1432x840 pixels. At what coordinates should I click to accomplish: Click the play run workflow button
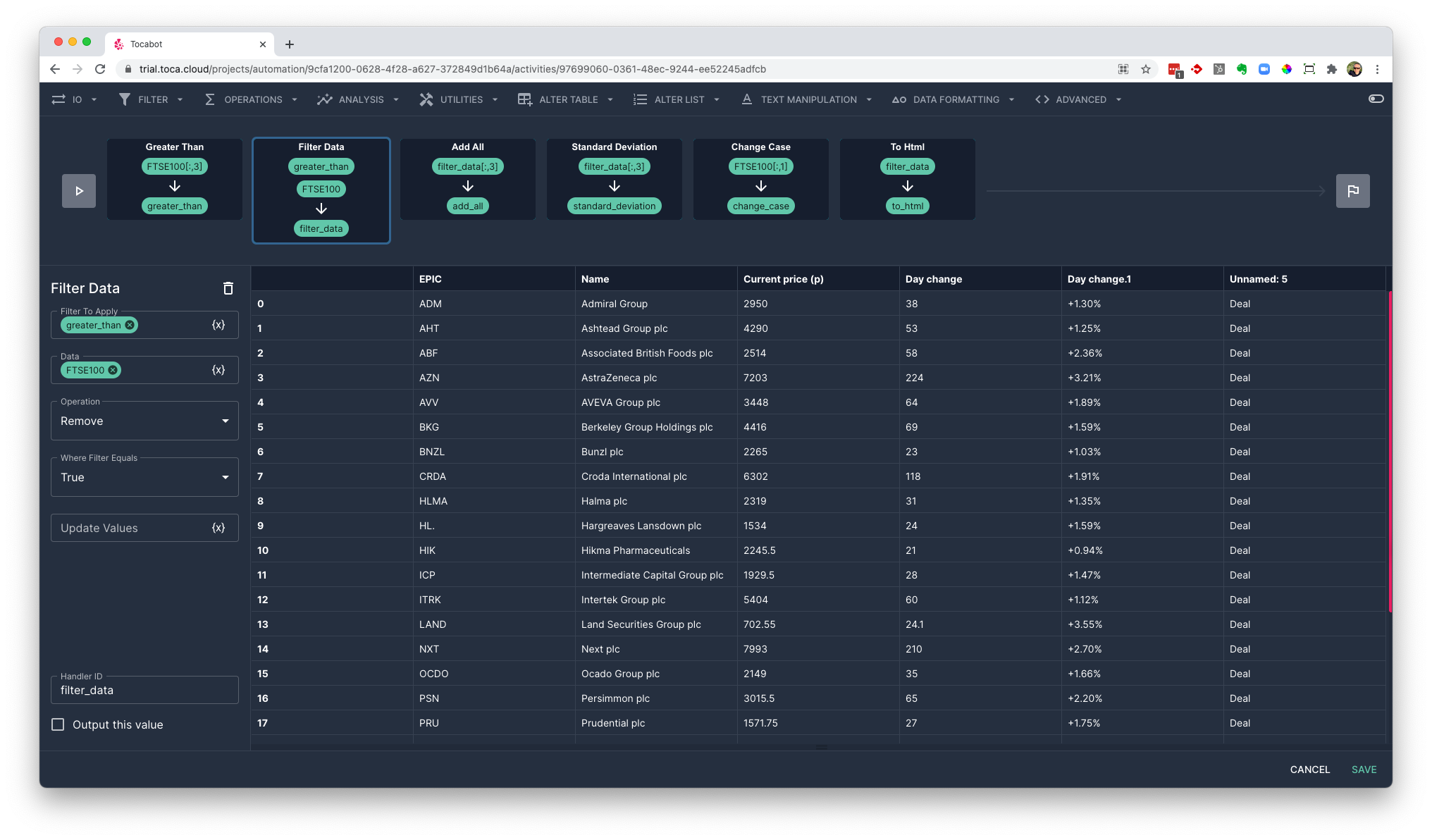tap(79, 191)
